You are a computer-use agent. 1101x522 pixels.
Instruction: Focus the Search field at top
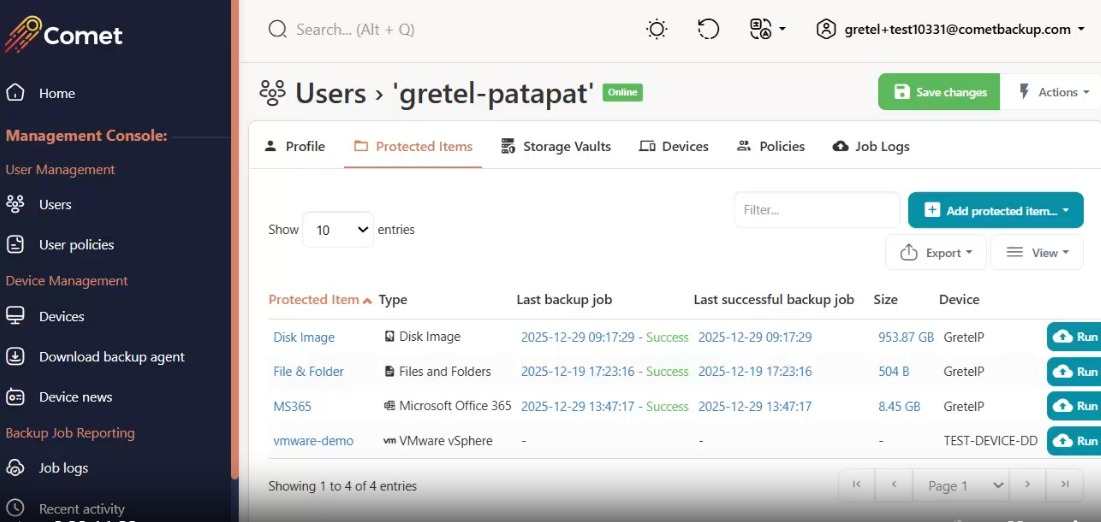click(x=355, y=30)
